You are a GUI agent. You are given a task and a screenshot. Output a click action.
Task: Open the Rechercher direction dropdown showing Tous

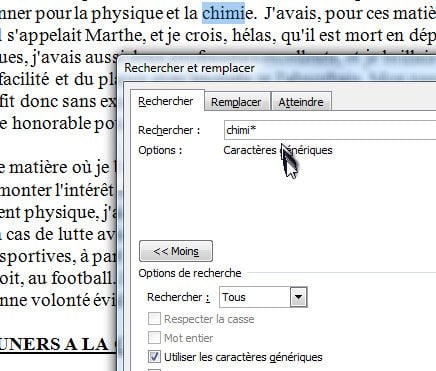click(x=263, y=297)
